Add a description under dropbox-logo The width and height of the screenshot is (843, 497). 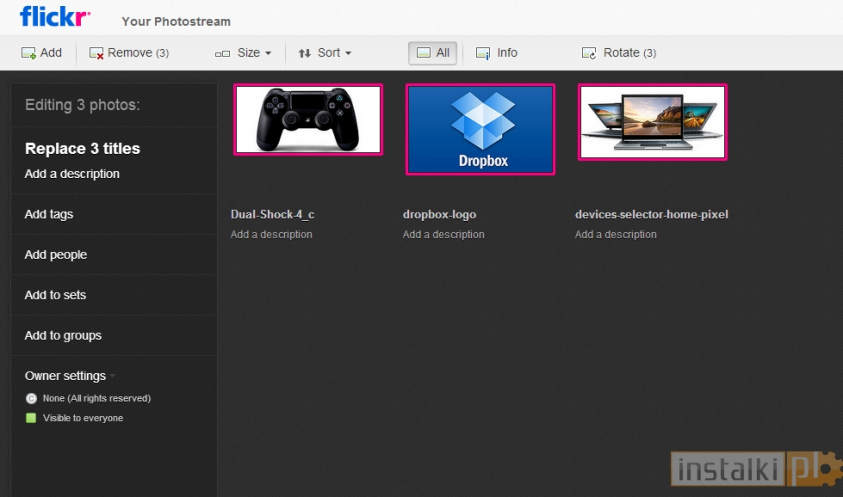click(x=444, y=235)
